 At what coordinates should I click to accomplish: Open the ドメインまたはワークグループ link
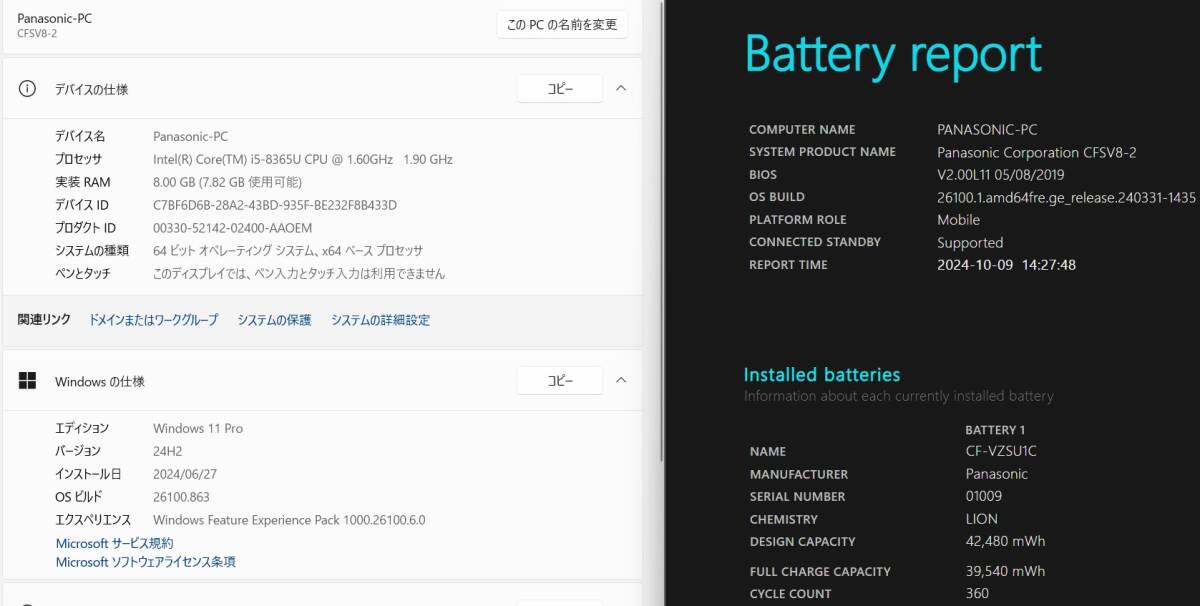click(x=153, y=320)
